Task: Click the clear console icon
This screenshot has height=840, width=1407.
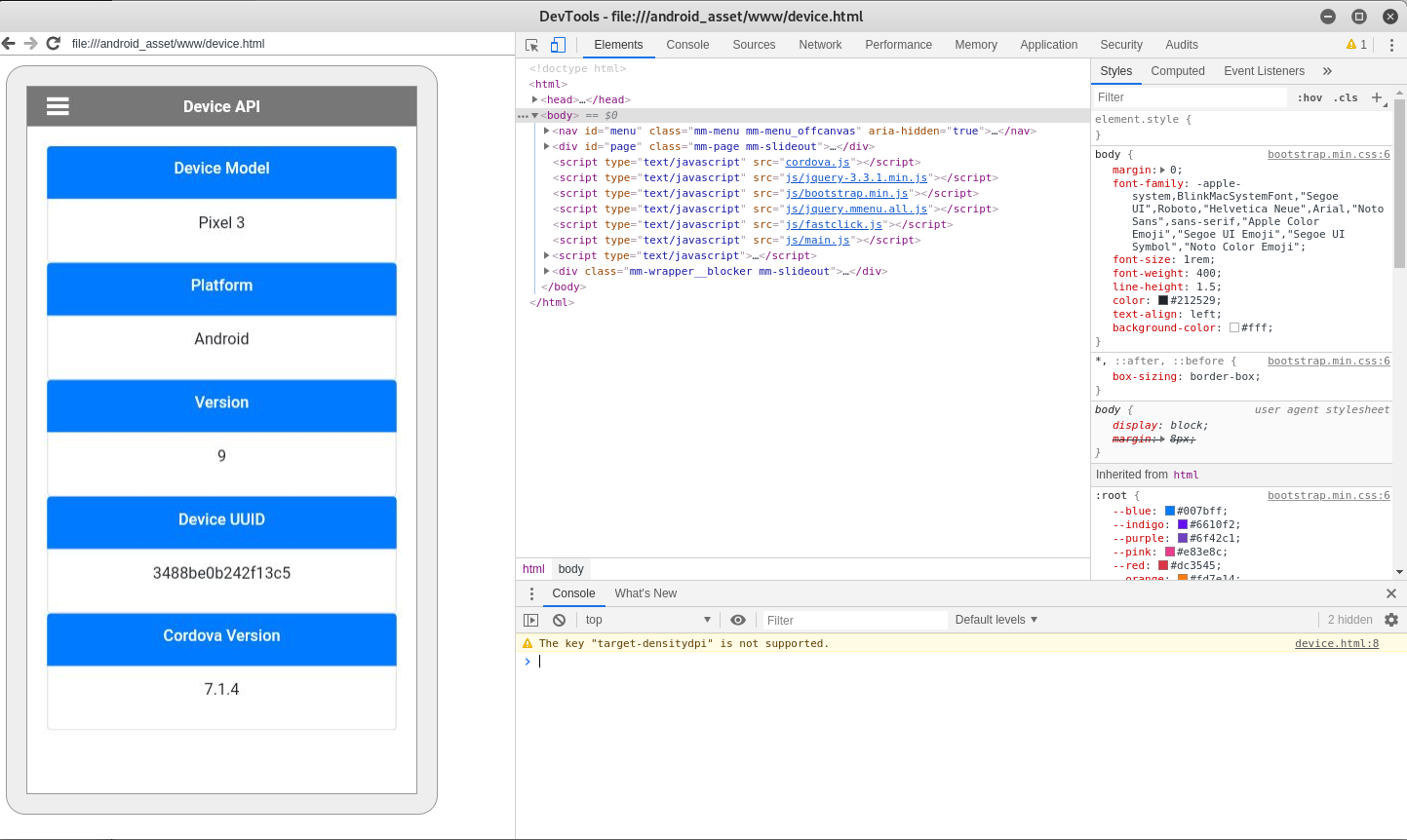Action: [560, 620]
